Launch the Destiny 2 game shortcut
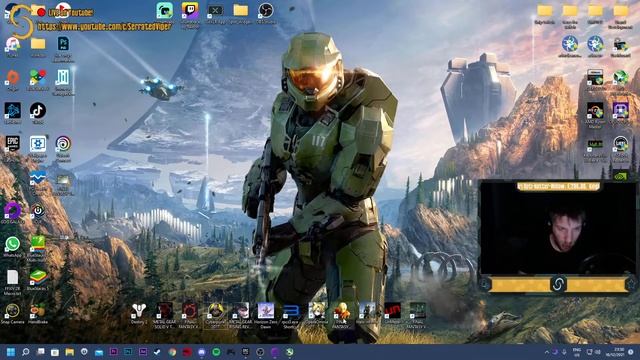The height and width of the screenshot is (360, 640). (139, 311)
